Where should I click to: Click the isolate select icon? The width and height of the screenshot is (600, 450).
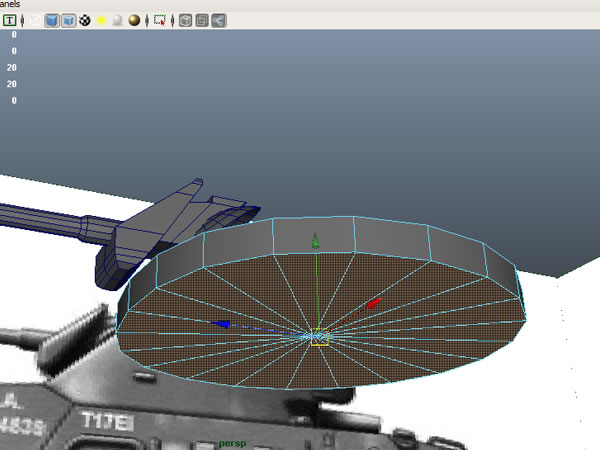pyautogui.click(x=160, y=20)
